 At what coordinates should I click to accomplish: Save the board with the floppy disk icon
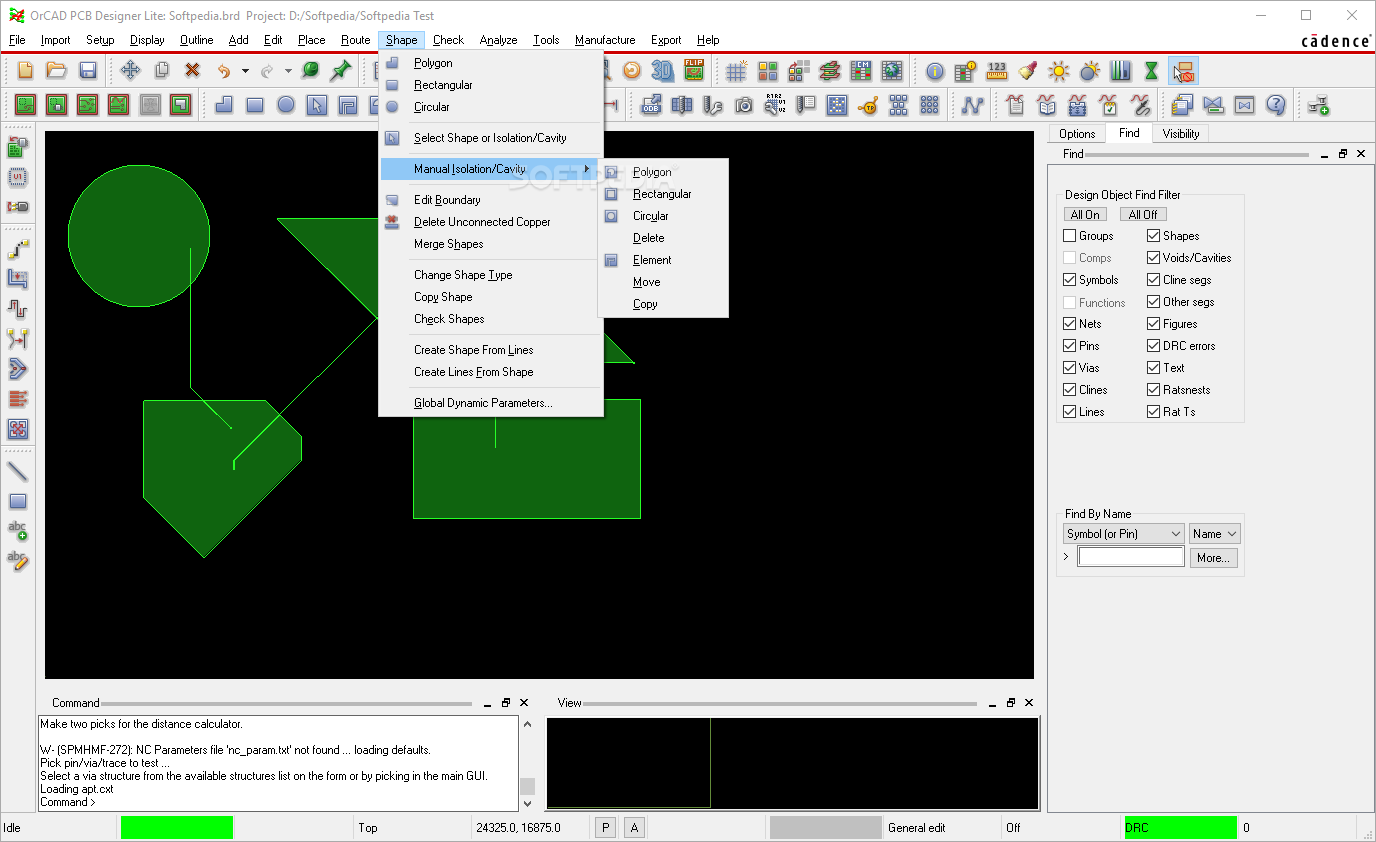88,70
